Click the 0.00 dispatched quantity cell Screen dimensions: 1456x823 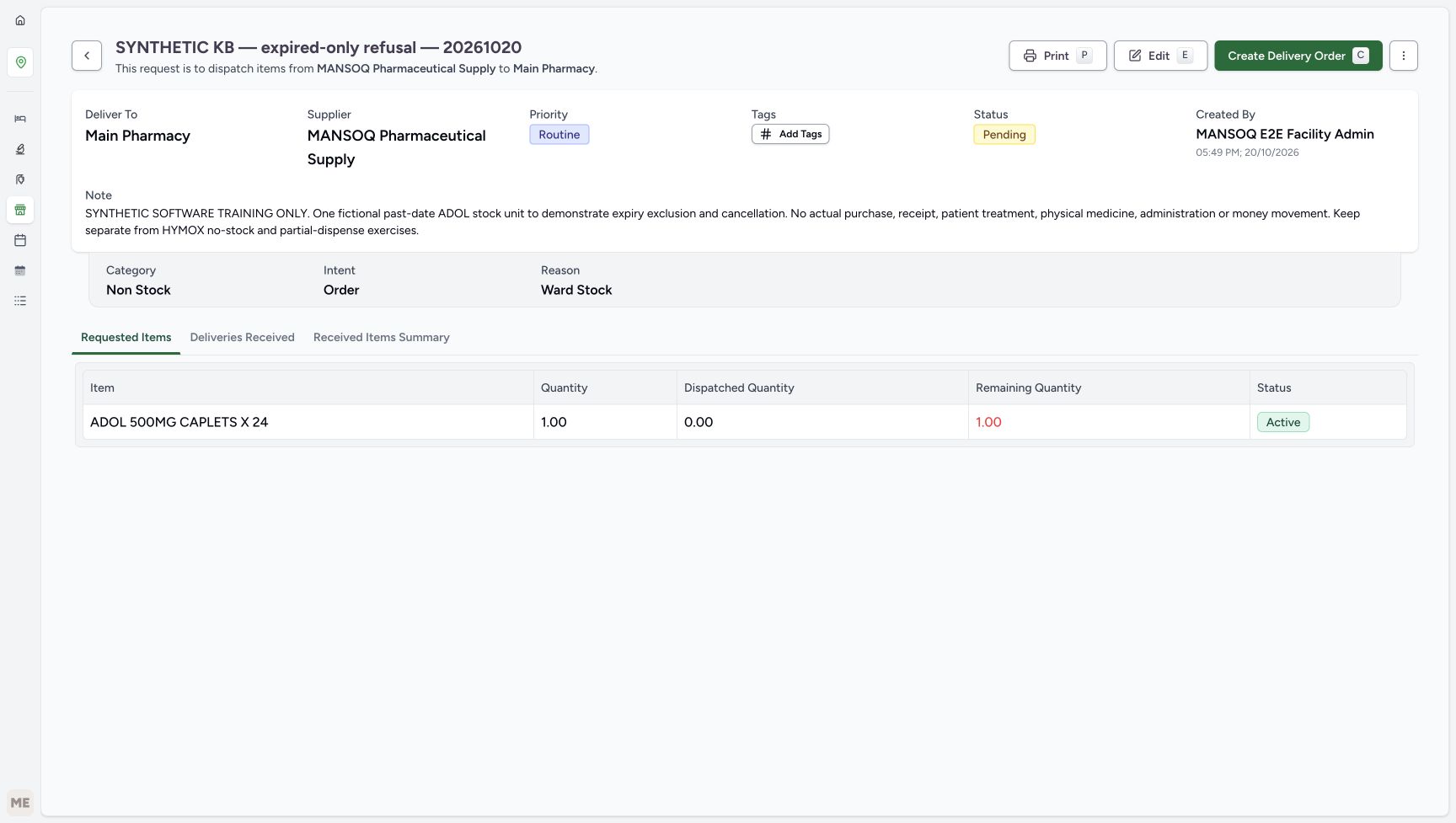coord(822,422)
